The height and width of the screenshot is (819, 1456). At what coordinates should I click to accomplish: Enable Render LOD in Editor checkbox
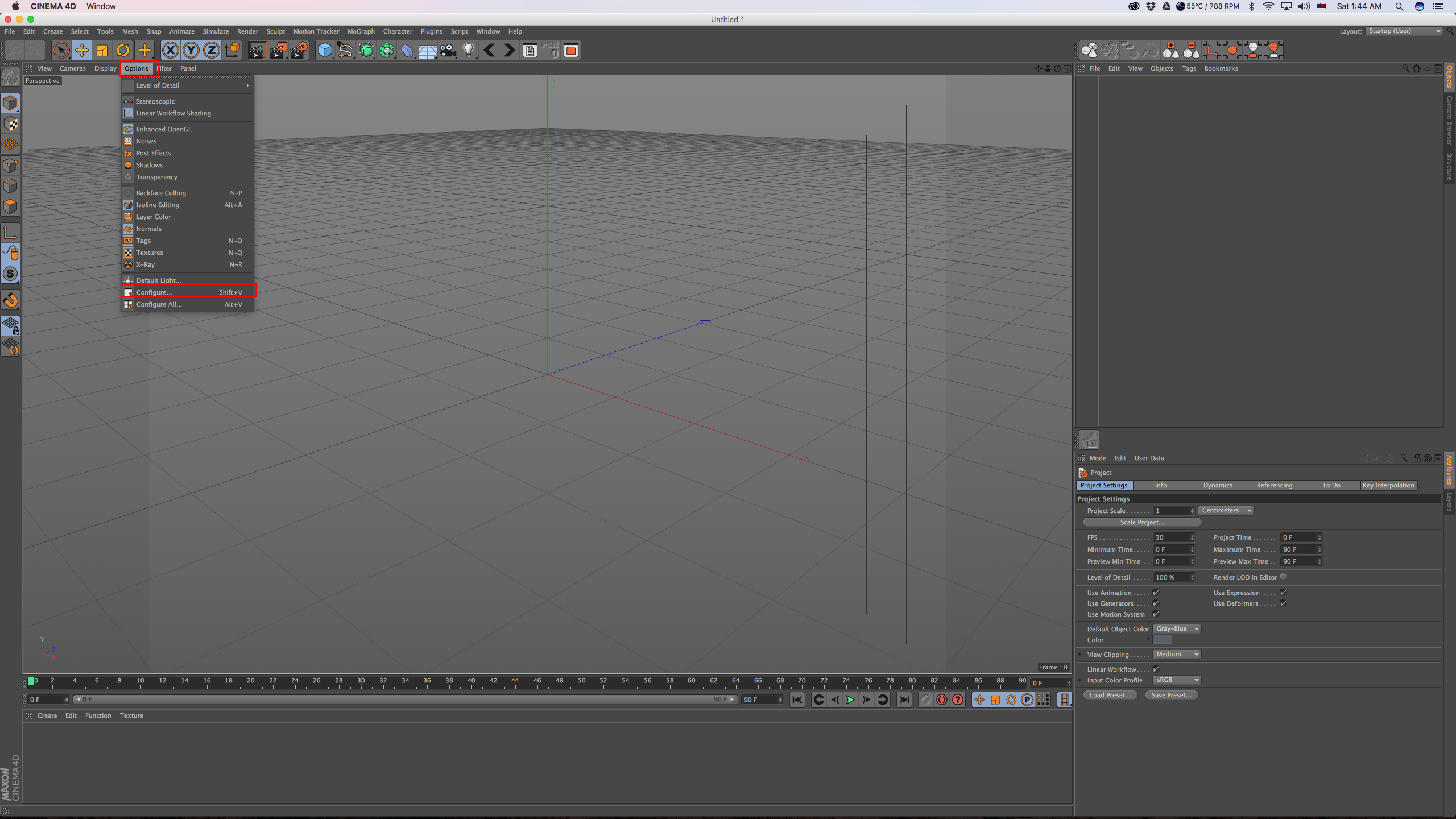click(x=1283, y=577)
